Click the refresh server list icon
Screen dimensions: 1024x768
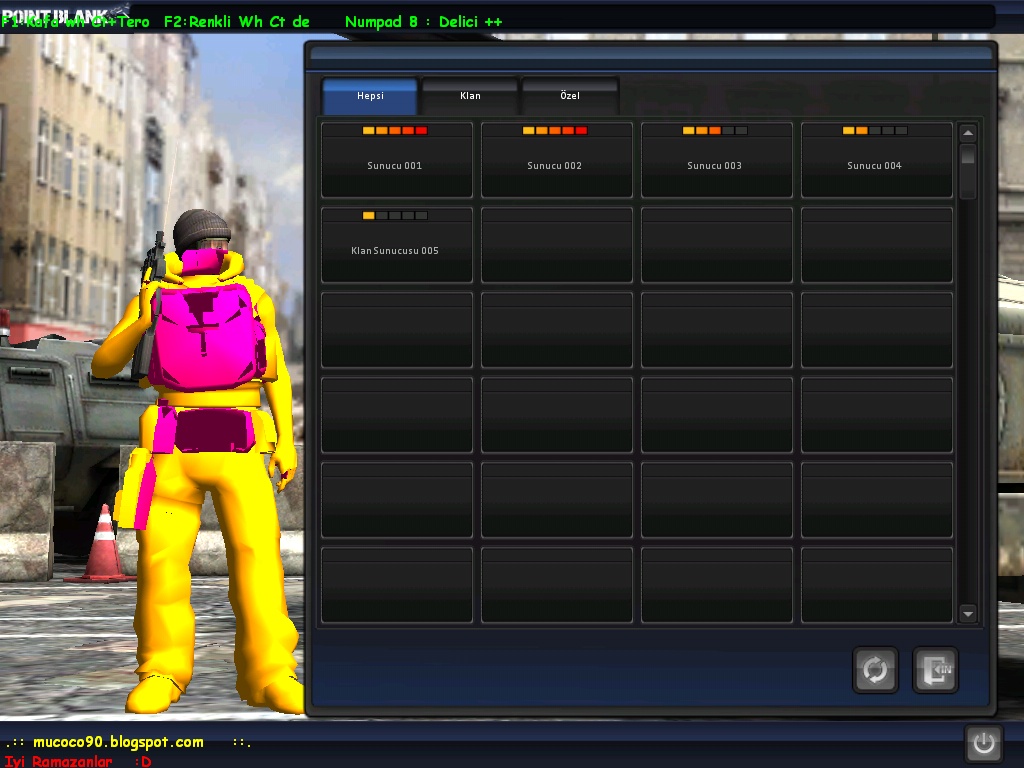coord(875,669)
